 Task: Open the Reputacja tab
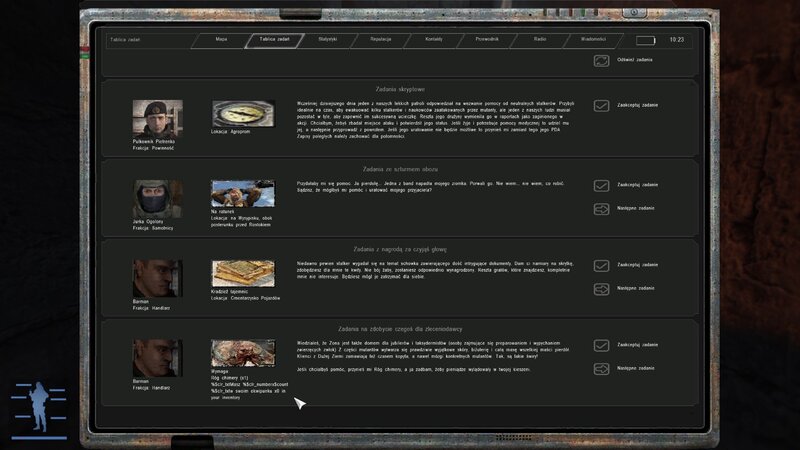[379, 40]
